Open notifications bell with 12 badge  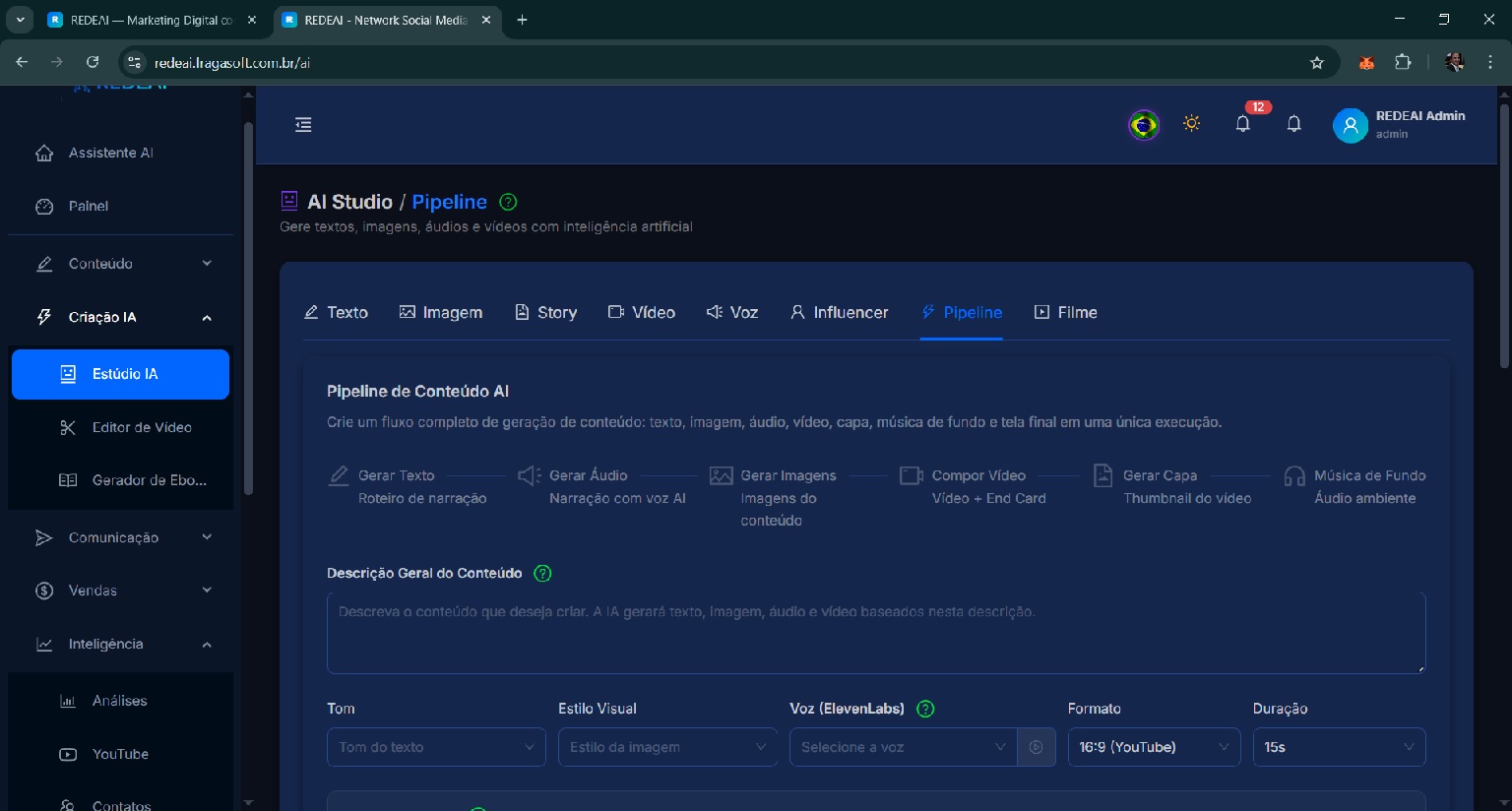click(x=1243, y=124)
